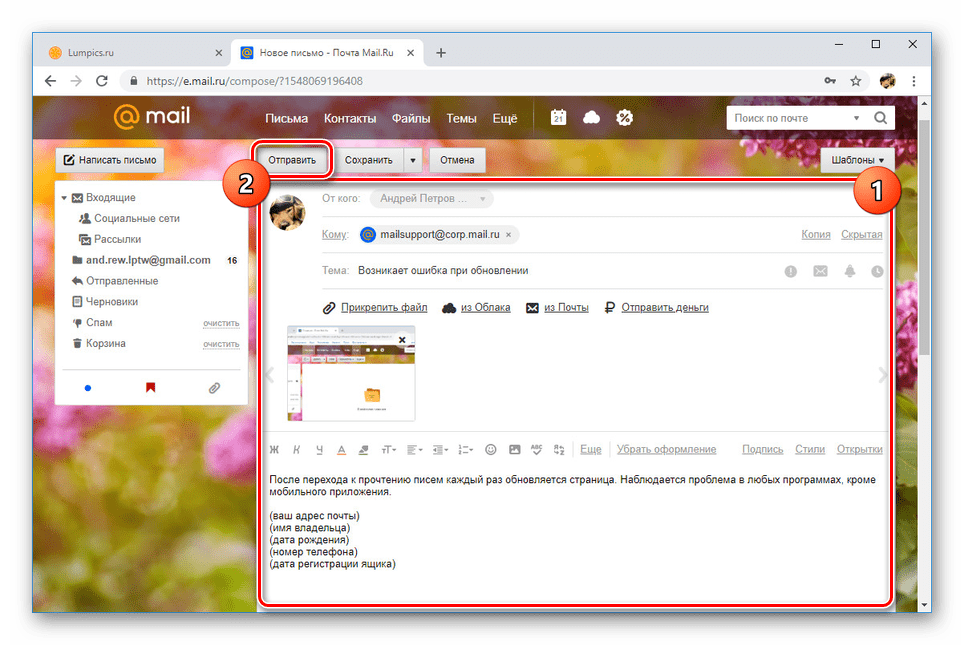The height and width of the screenshot is (645, 964).
Task: Switch to the Контакты section
Action: 351,117
